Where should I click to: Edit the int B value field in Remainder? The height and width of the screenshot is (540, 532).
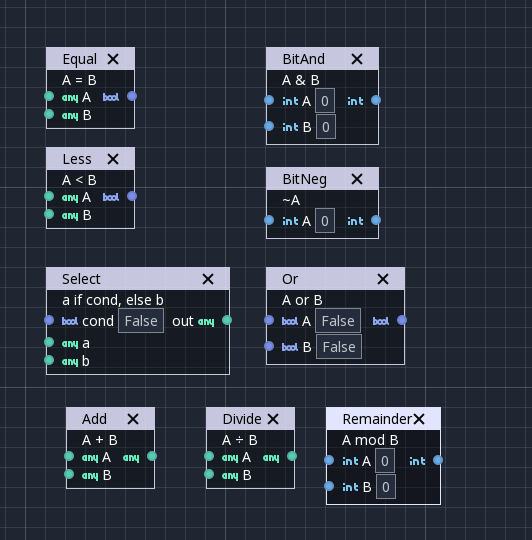coord(386,487)
